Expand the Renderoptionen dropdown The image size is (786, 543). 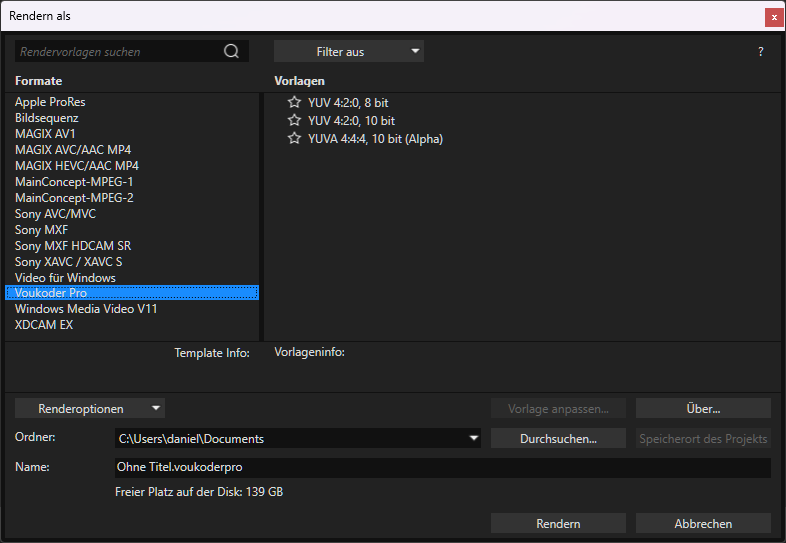(90, 408)
